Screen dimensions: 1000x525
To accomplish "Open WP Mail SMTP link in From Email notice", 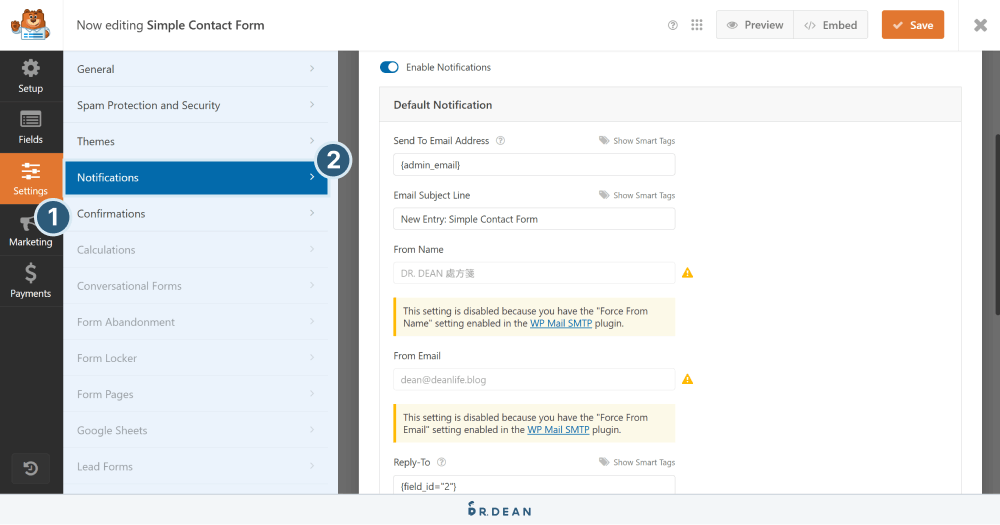I will point(558,430).
